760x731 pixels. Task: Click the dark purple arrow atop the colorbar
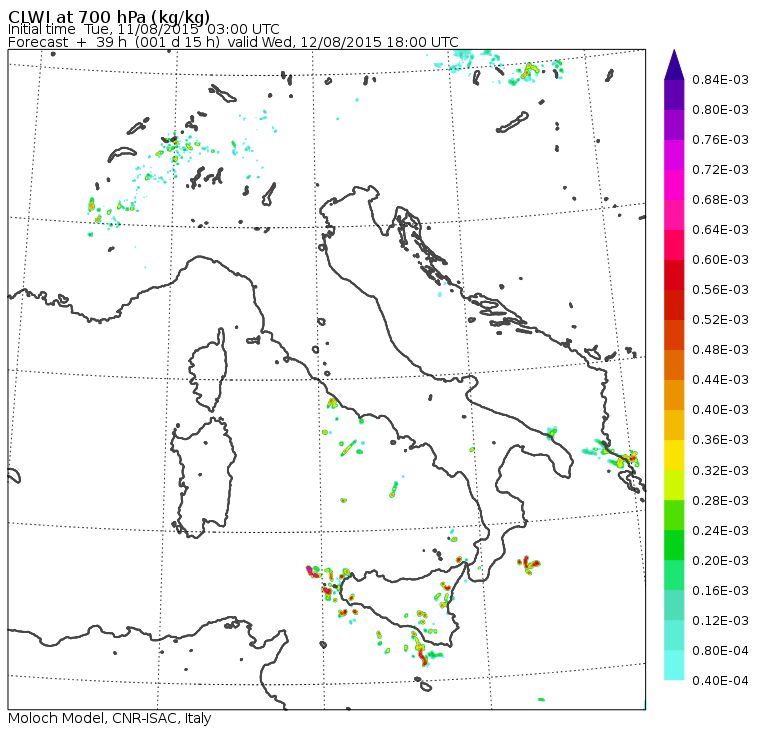coord(674,64)
